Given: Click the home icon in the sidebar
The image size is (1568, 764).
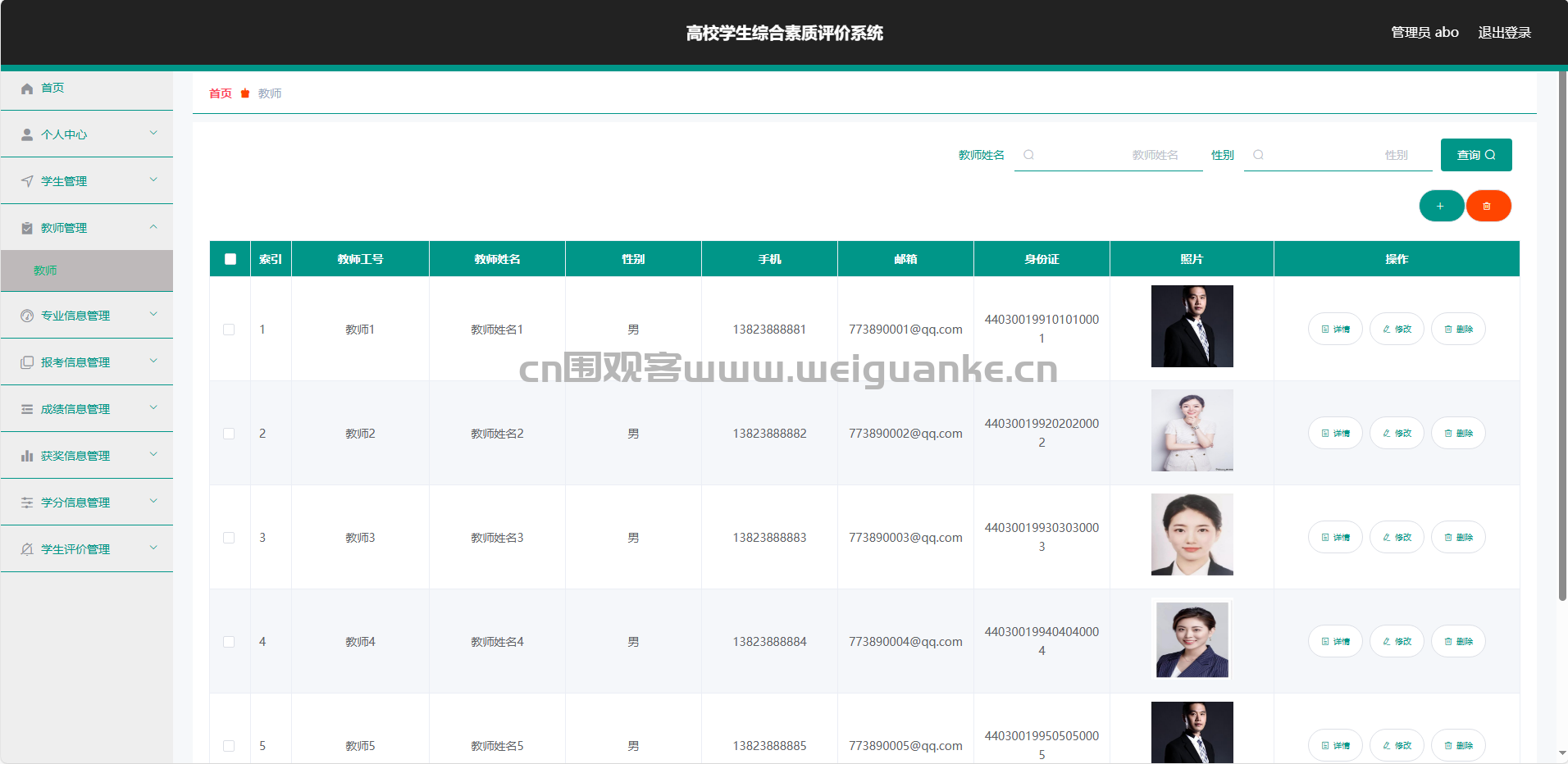Looking at the screenshot, I should [x=27, y=89].
